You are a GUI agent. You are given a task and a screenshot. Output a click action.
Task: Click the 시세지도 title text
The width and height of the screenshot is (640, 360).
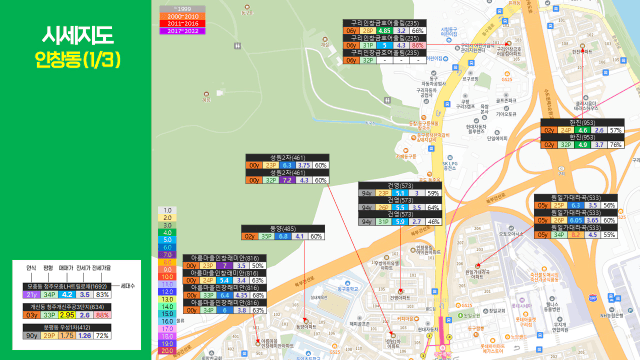coord(78,35)
